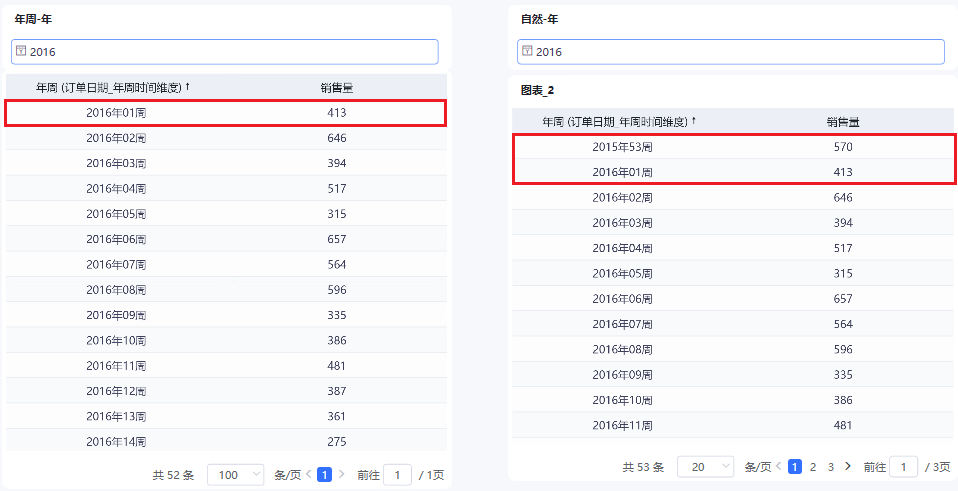Select the 2016年14周 row in left table

click(x=226, y=441)
